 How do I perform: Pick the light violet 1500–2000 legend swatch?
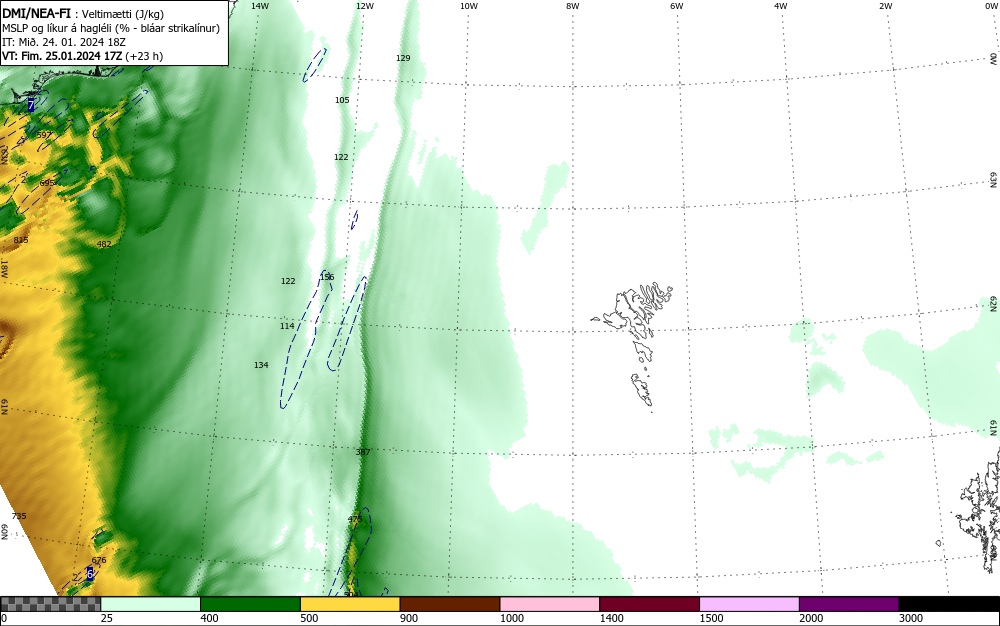(749, 604)
